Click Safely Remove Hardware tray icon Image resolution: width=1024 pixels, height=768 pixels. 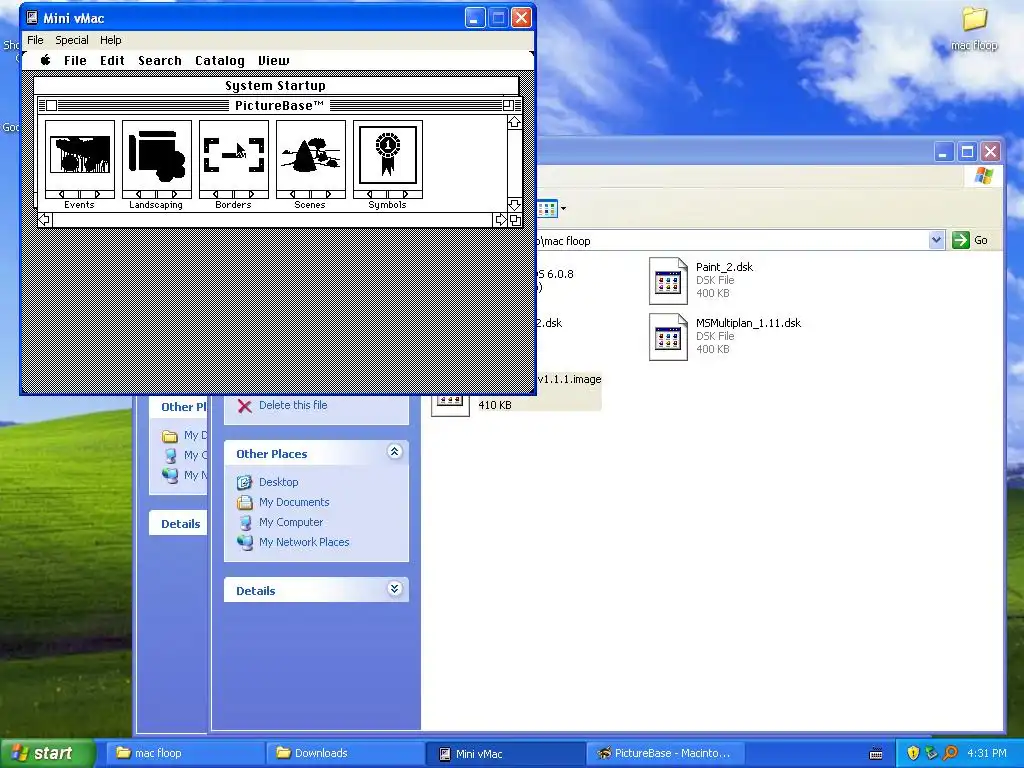931,753
